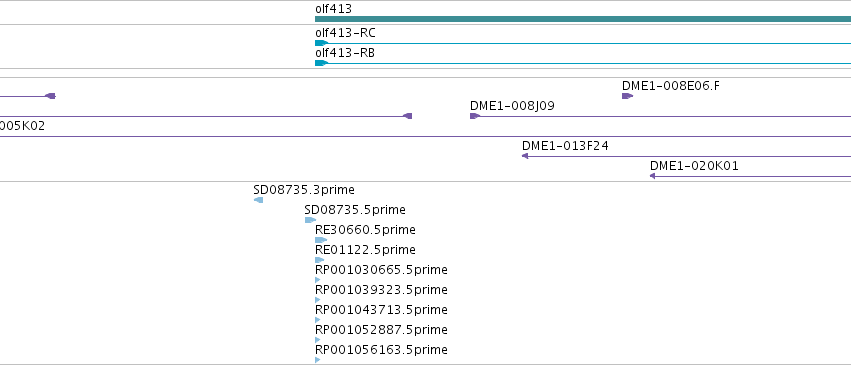Select the DME1-008E06.F arrow marker
The image size is (851, 365).
click(627, 96)
